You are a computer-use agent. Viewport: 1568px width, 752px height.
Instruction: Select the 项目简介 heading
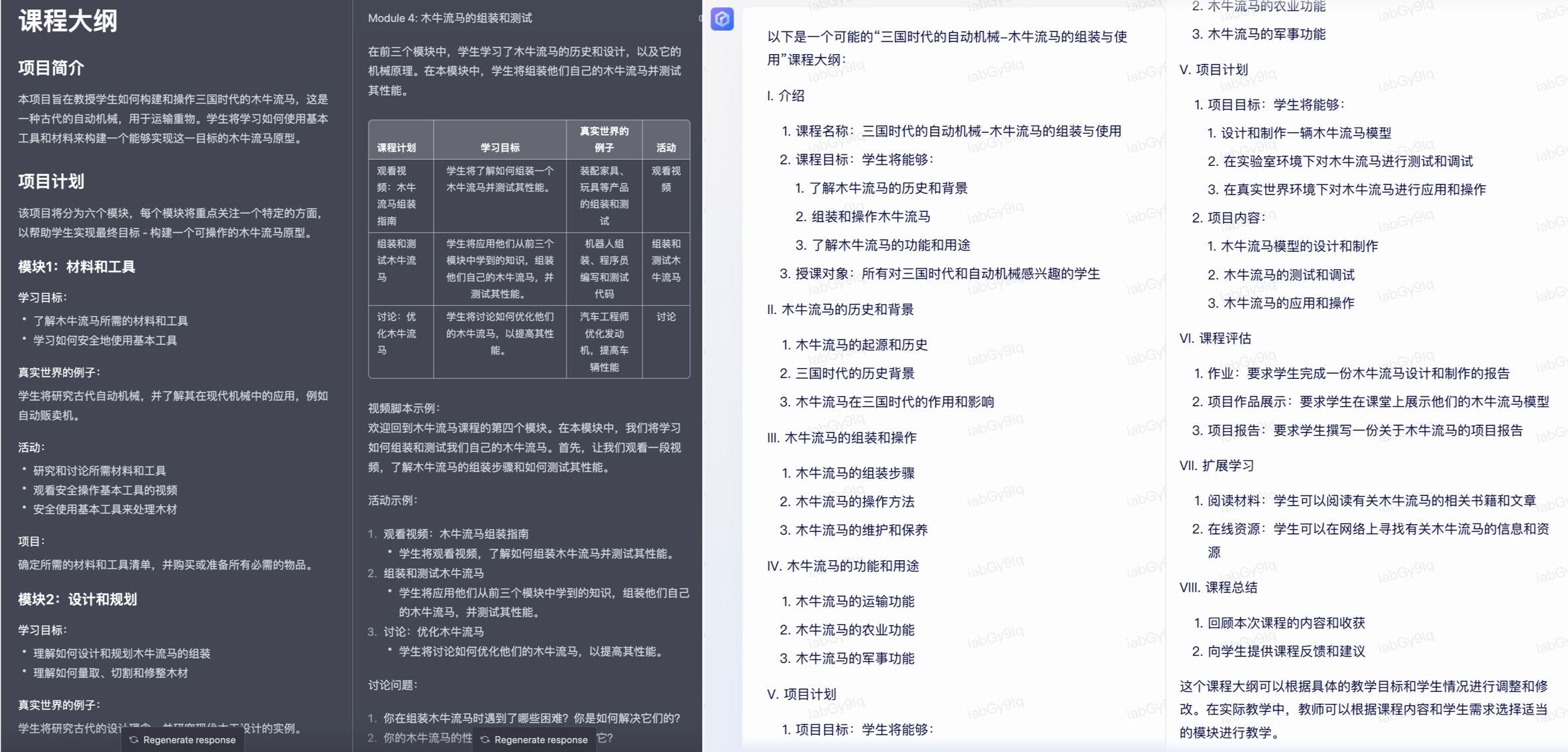click(x=51, y=68)
